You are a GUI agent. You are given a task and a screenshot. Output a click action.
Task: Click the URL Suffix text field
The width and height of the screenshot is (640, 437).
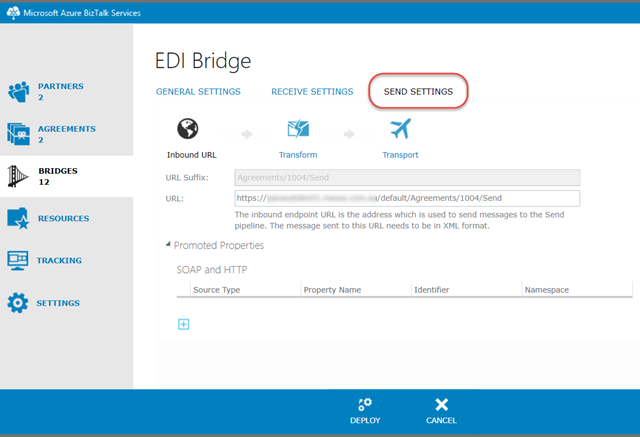[x=406, y=177]
